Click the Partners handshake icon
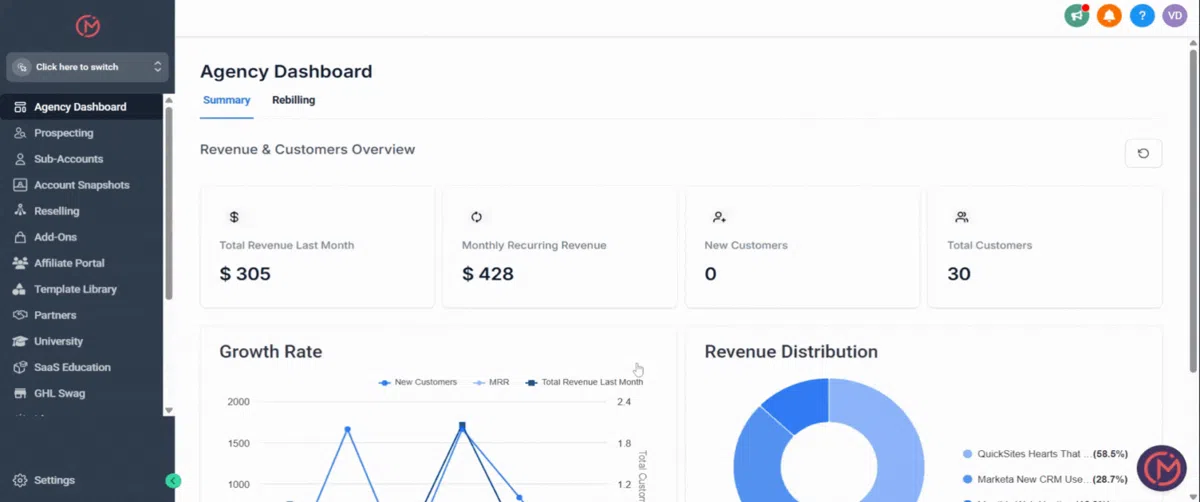1200x502 pixels. 20,315
